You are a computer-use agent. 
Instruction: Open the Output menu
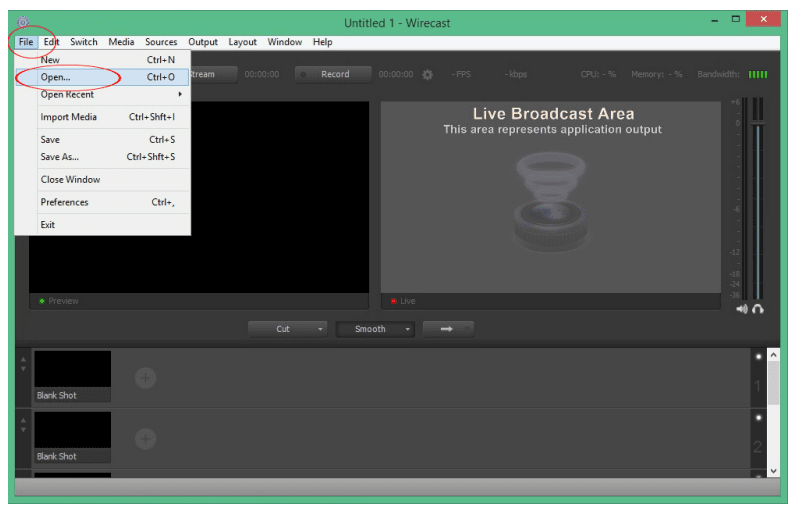pyautogui.click(x=203, y=42)
